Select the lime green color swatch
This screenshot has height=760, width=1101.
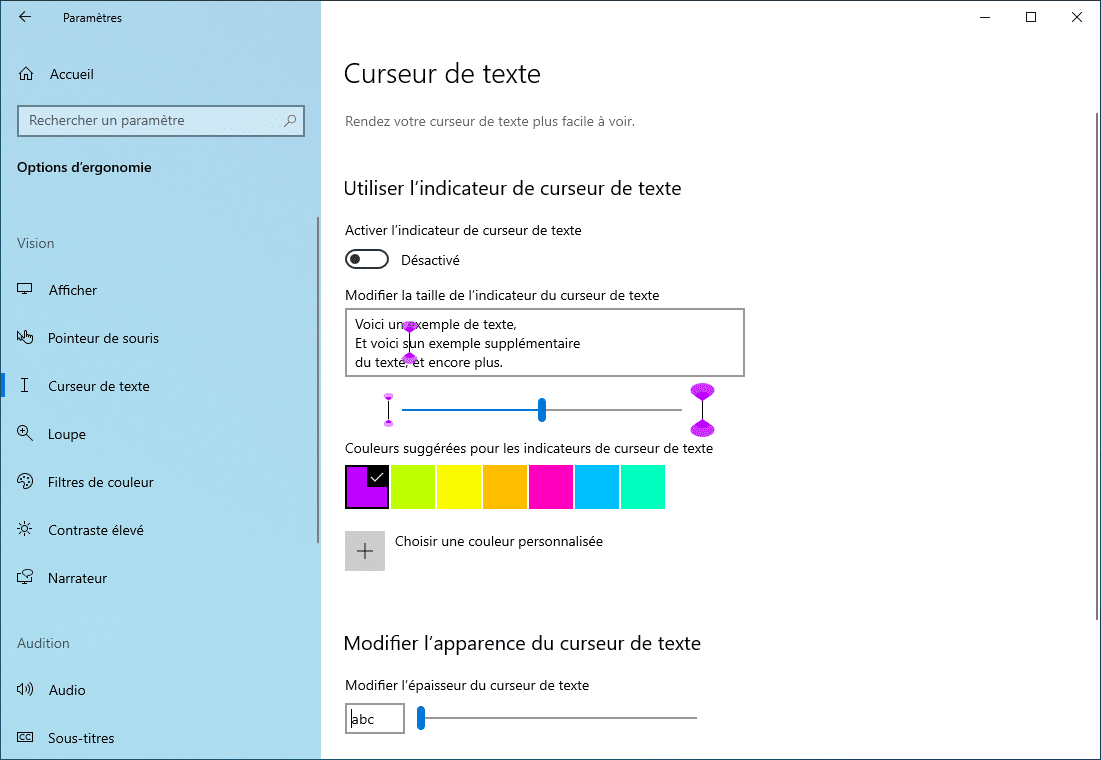(x=413, y=487)
